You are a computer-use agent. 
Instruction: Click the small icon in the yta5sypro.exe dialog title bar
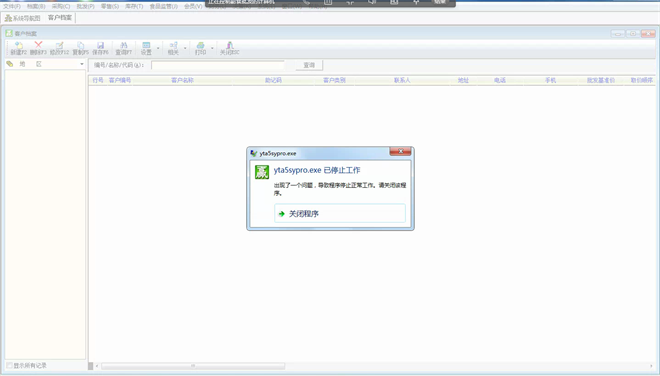pos(253,153)
